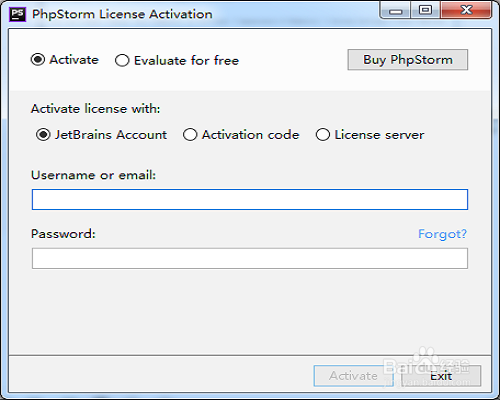The image size is (500, 400).
Task: Click the Exit button
Action: coord(441,376)
